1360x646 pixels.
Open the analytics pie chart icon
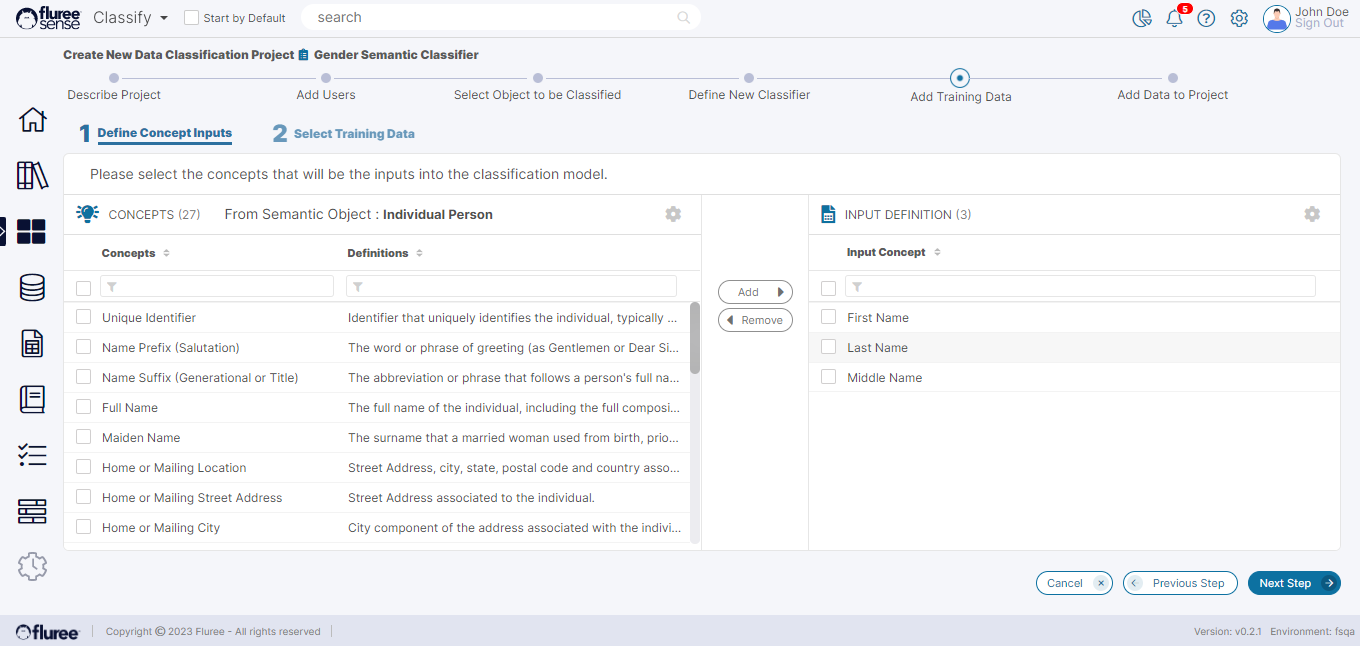point(1142,18)
